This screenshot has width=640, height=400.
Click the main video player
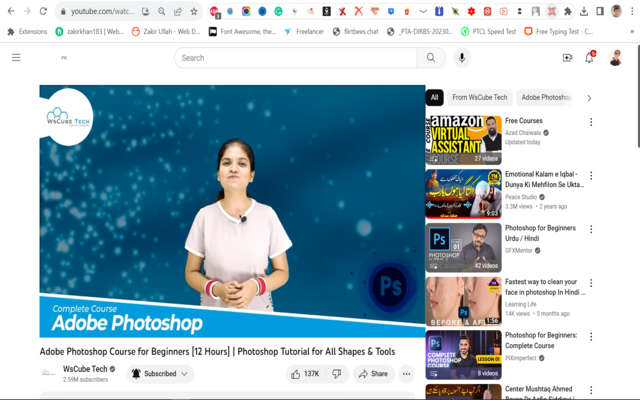[x=232, y=211]
